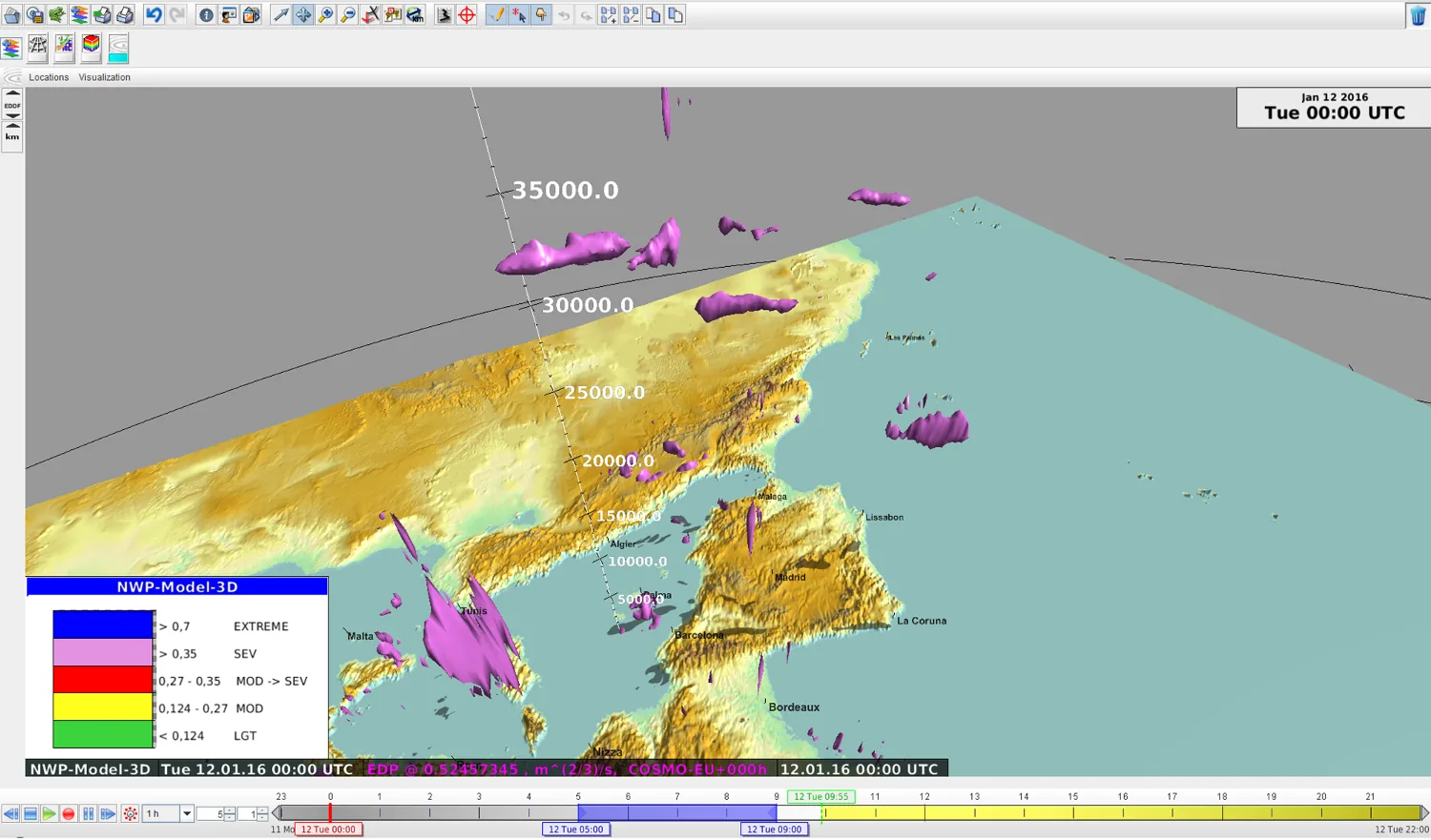The width and height of the screenshot is (1431, 840).
Task: Click the rainbow 3D cube icon
Action: 91,47
